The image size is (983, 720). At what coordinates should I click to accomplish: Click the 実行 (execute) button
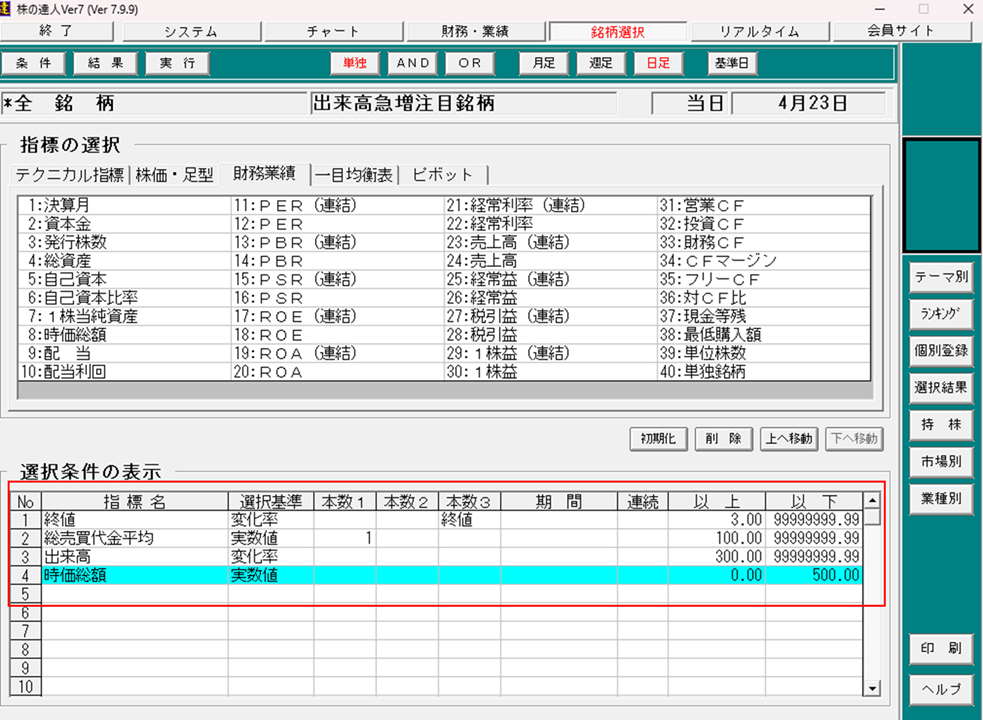click(177, 63)
